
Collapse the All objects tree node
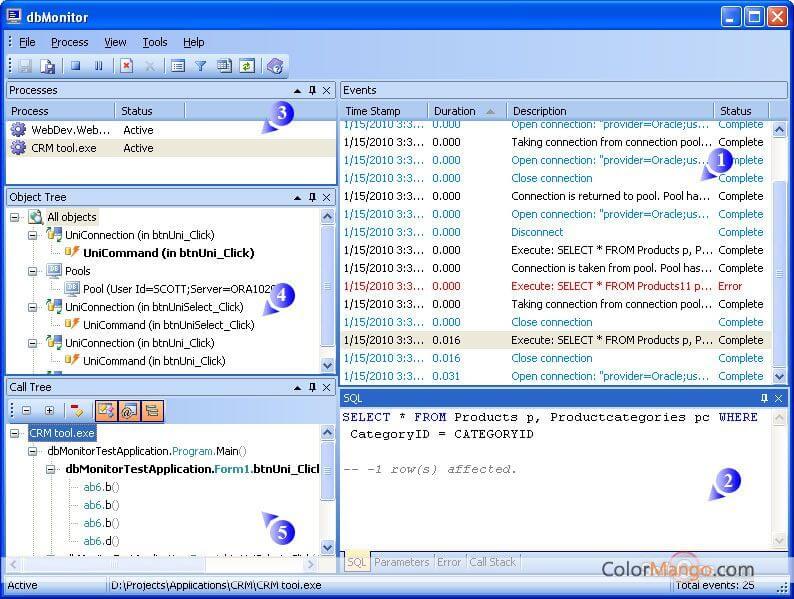(16, 217)
